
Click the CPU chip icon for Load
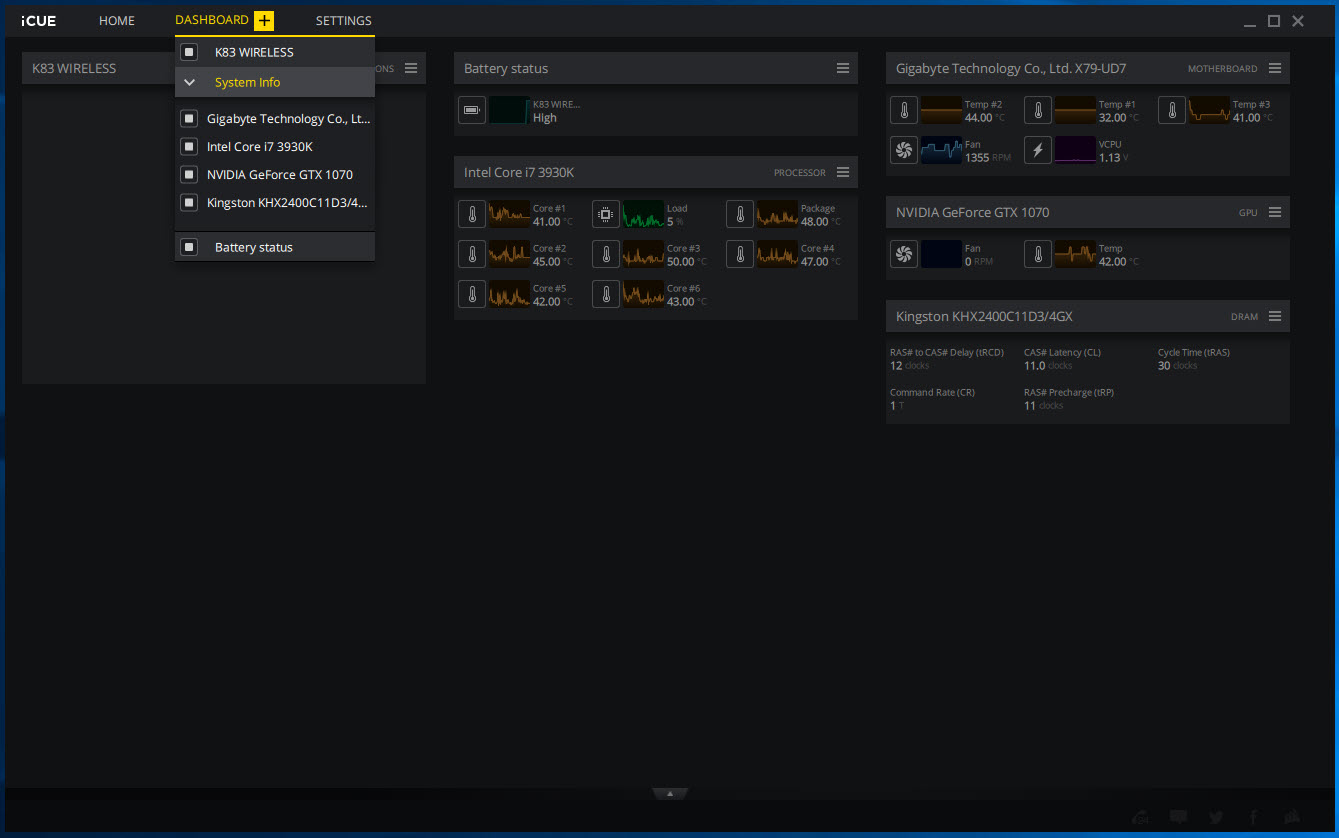(606, 214)
